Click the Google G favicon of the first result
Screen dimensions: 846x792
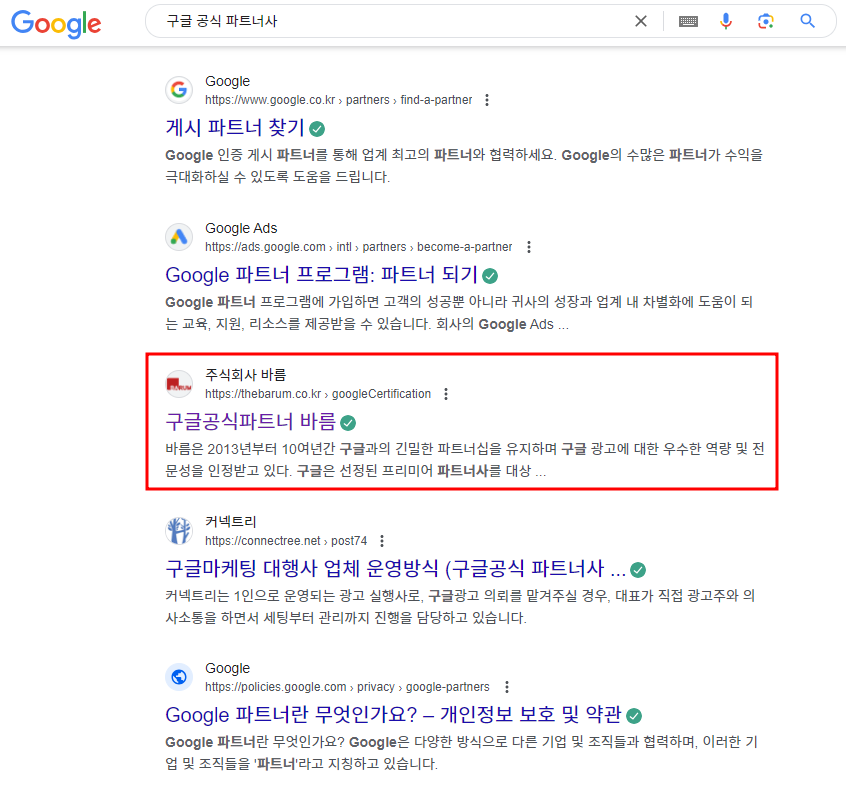179,90
